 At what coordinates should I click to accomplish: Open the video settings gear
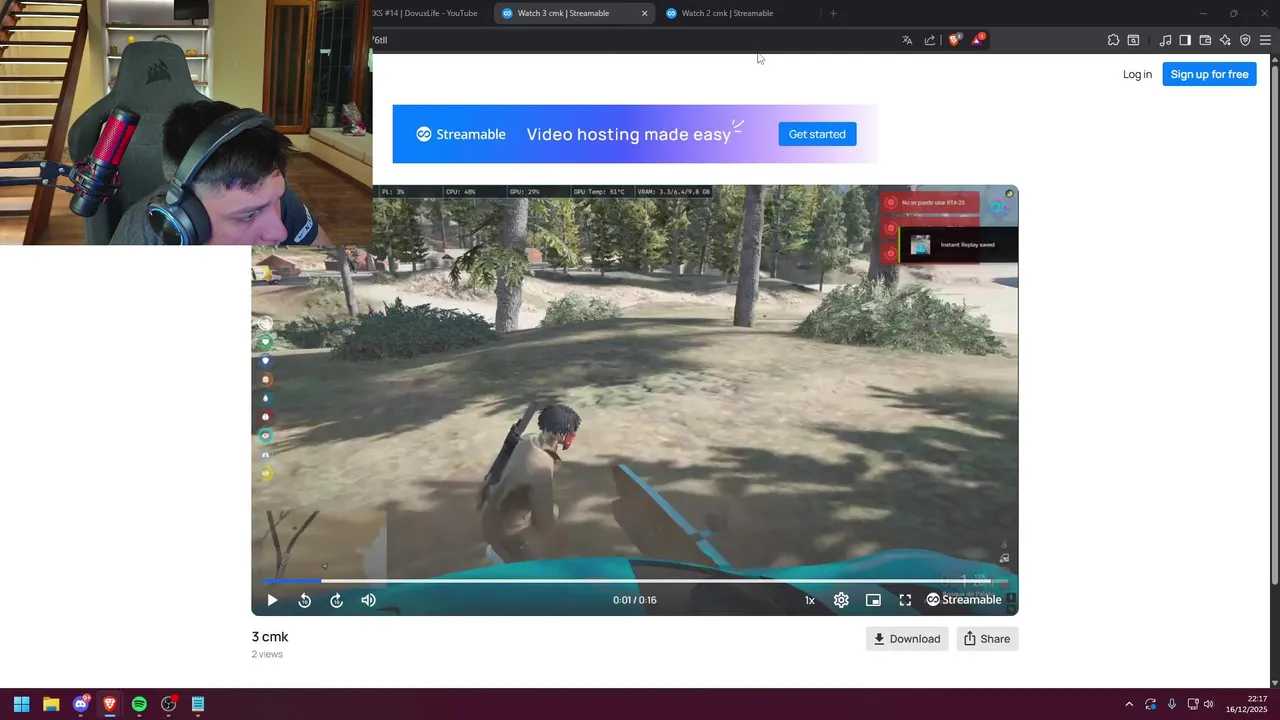coord(841,600)
